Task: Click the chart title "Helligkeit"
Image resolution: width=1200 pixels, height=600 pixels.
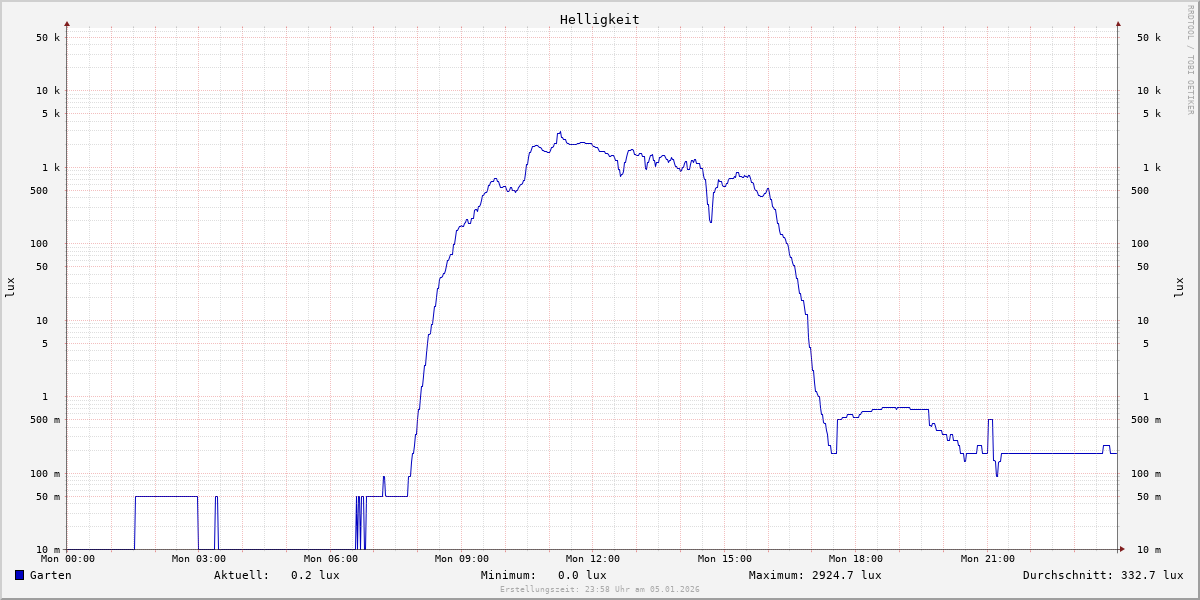Action: click(600, 19)
